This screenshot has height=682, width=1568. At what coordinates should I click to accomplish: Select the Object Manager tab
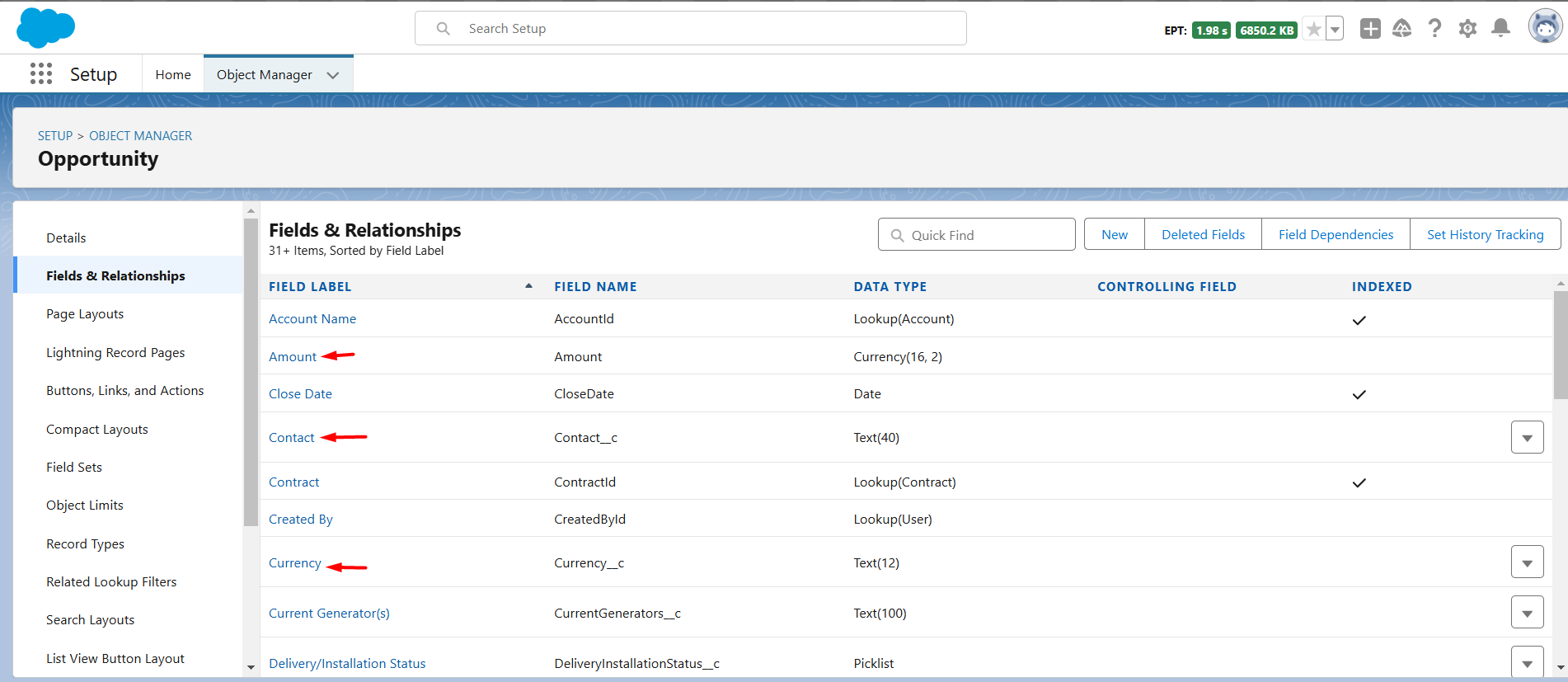pos(265,74)
